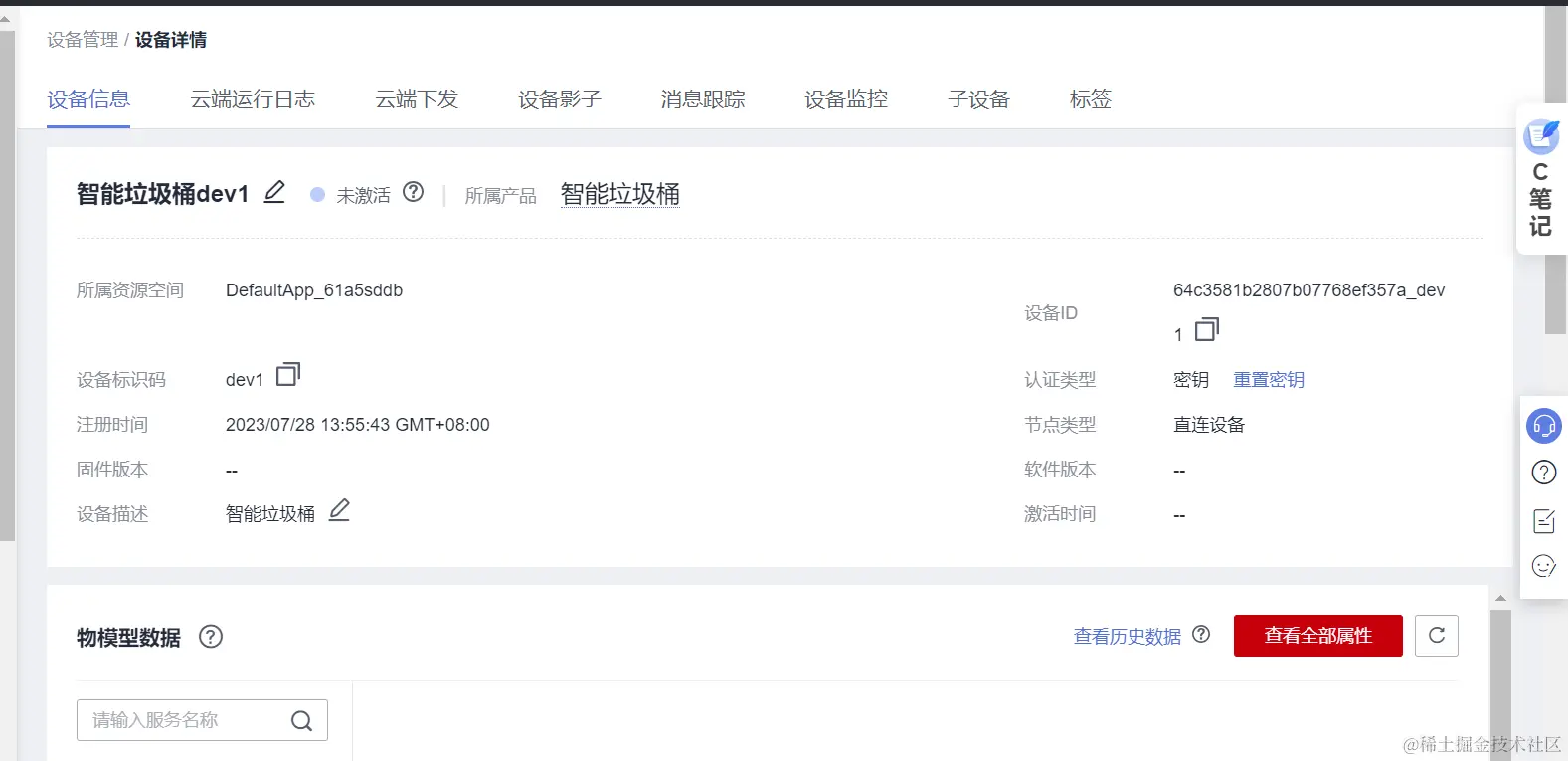Click the red 查看全部属性 button
The image size is (1568, 761).
[1318, 636]
